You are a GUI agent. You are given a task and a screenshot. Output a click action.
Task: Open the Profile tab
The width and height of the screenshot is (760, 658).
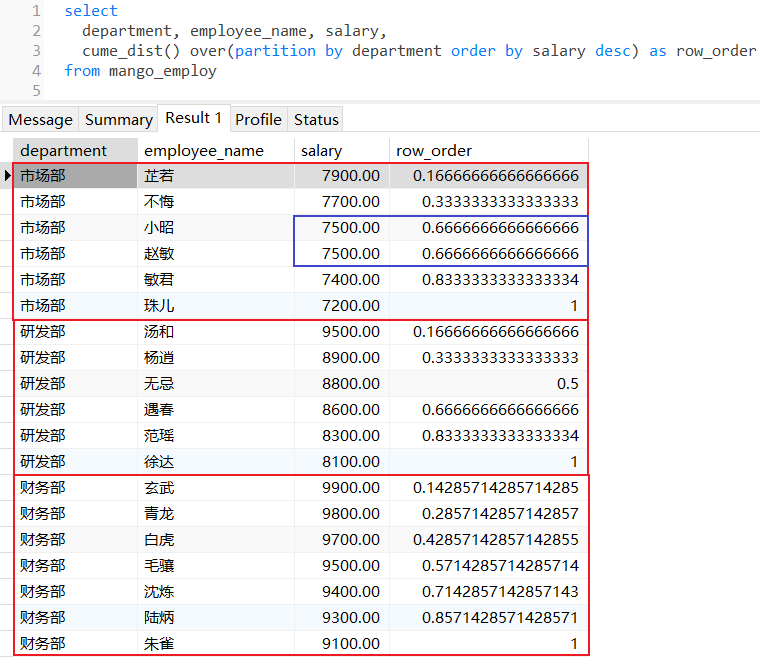point(258,119)
